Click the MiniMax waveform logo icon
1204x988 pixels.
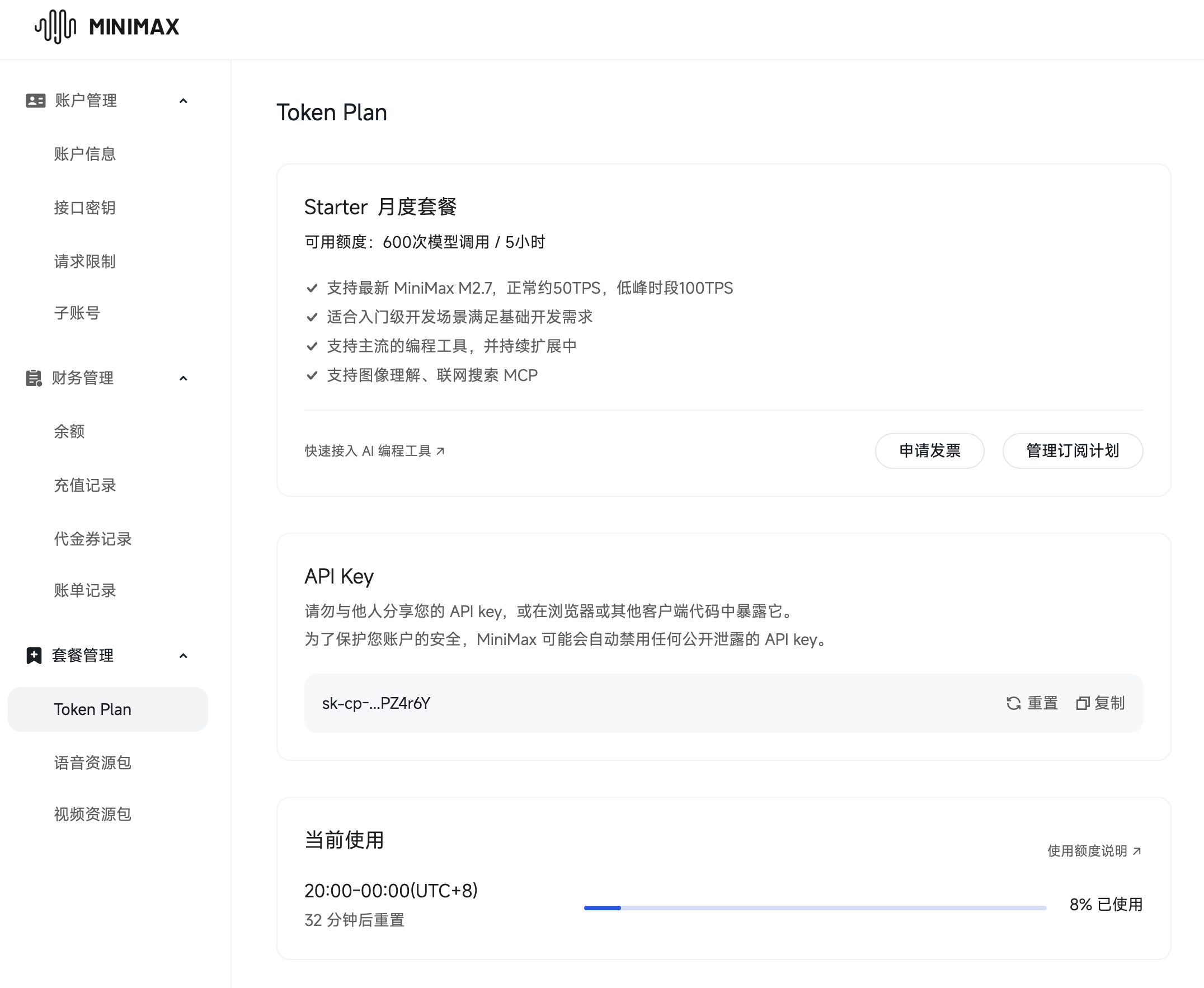tap(55, 26)
